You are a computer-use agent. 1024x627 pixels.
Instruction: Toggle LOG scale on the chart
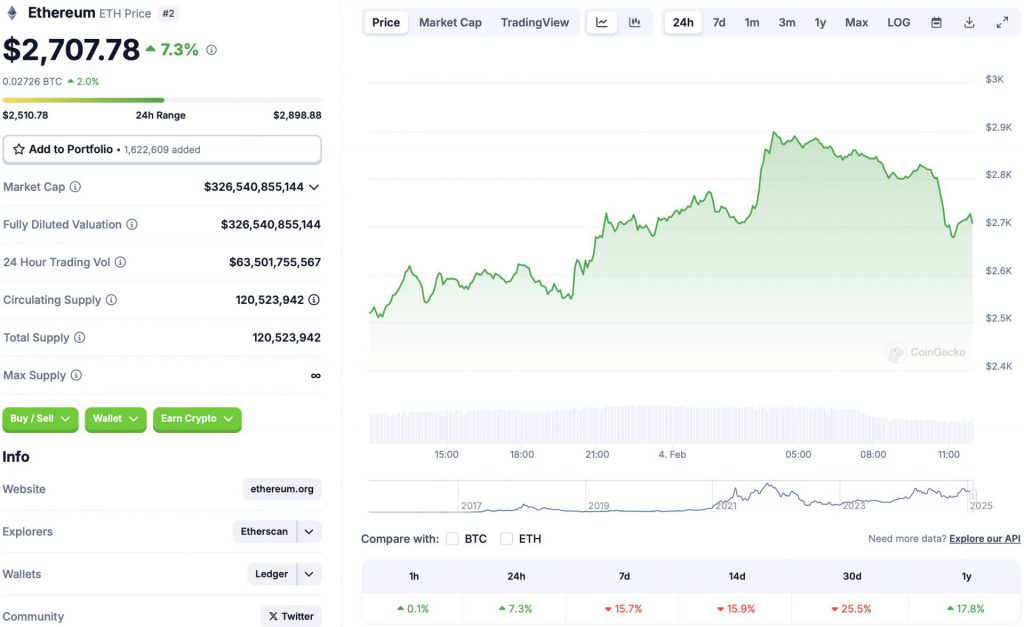pos(897,21)
